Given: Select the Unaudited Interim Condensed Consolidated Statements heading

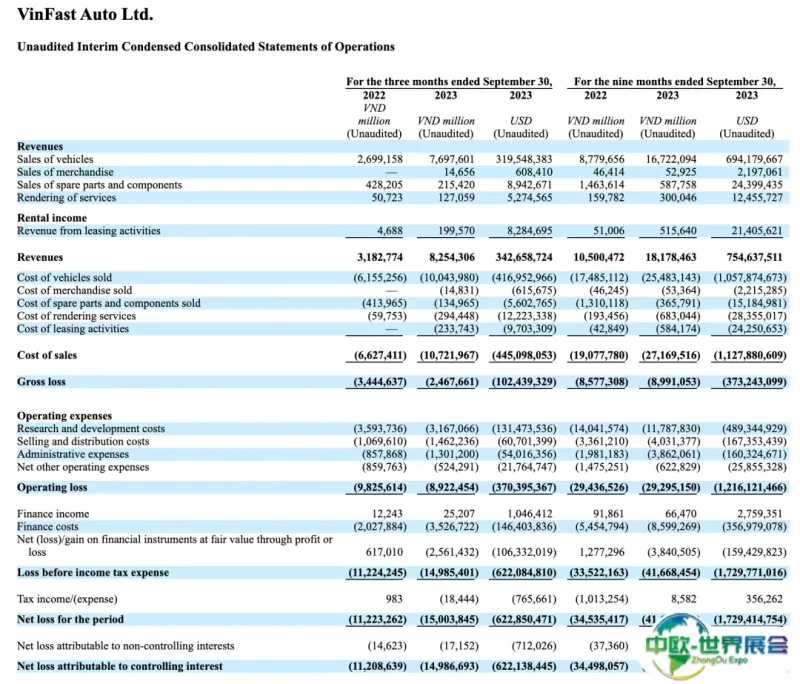Looking at the screenshot, I should tap(206, 47).
